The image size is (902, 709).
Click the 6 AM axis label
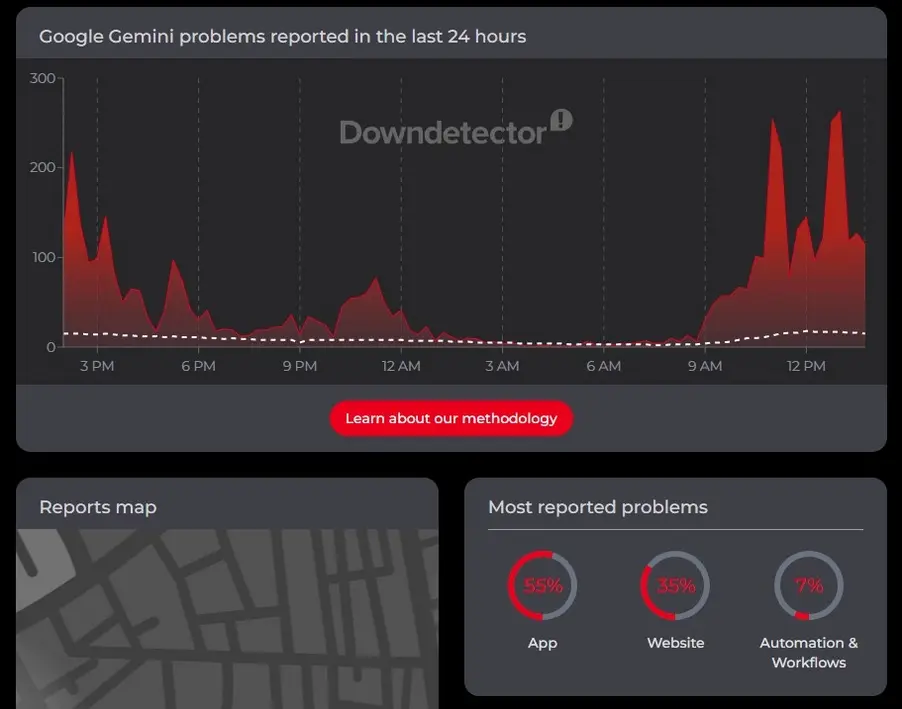pos(603,366)
